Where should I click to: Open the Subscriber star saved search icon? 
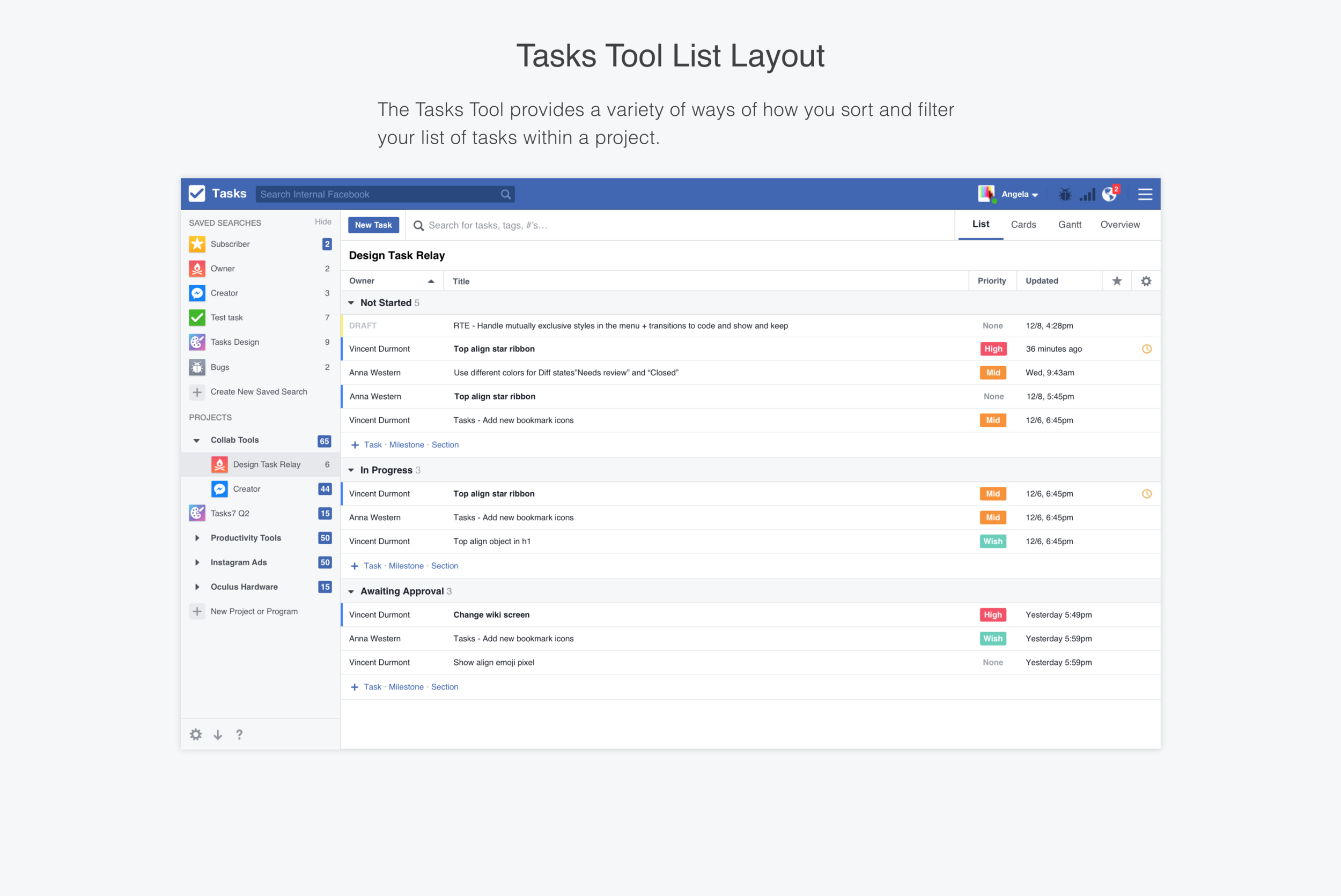[x=197, y=244]
